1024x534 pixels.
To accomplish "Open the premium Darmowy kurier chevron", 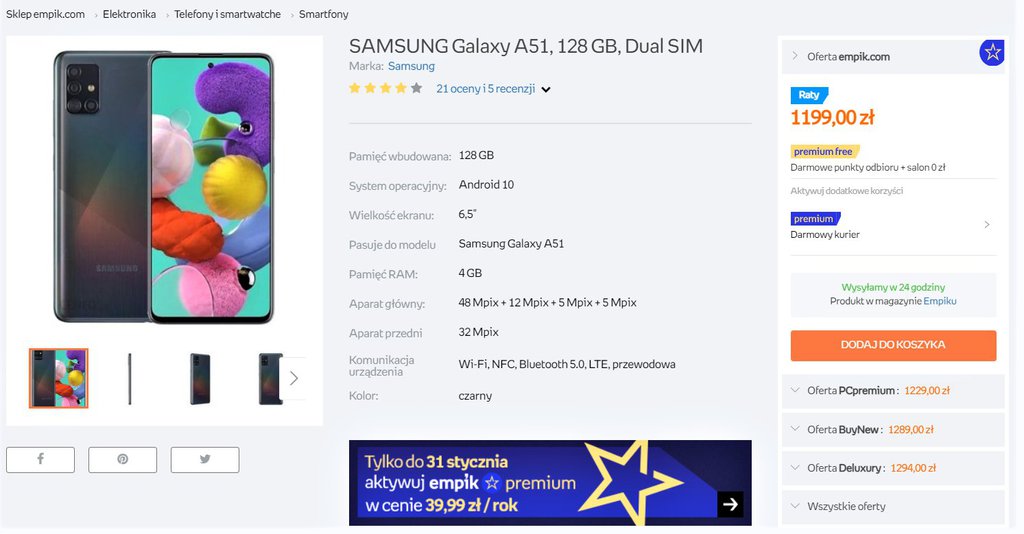I will point(987,225).
